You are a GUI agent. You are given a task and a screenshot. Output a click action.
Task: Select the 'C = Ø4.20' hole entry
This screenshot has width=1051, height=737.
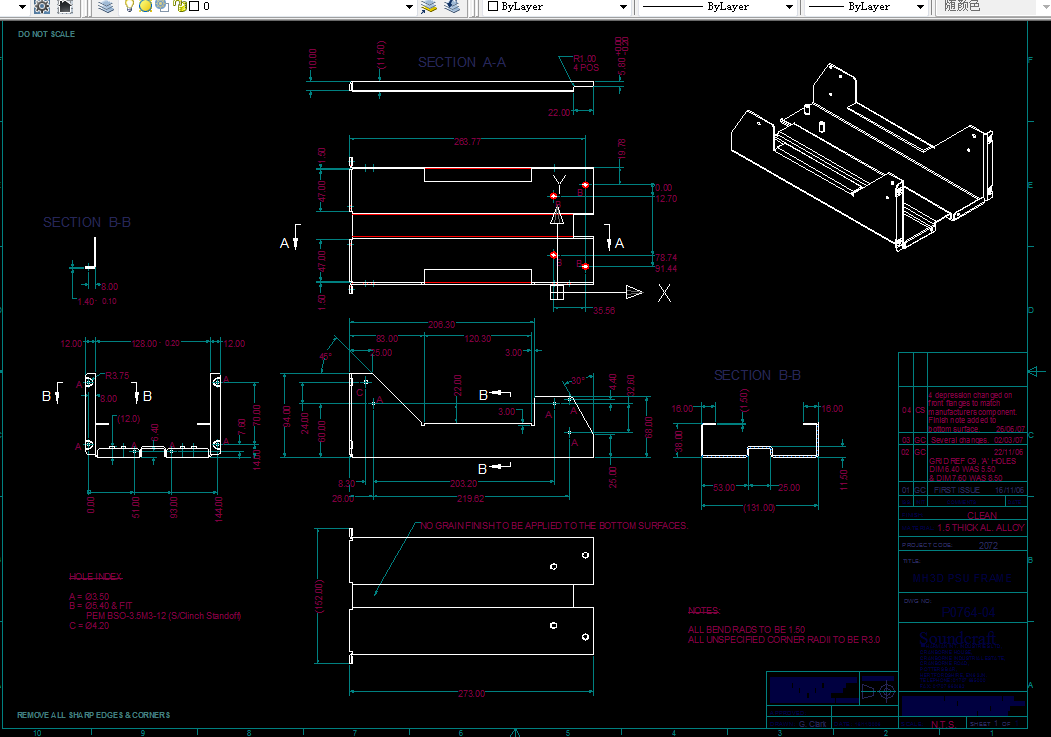pyautogui.click(x=89, y=626)
